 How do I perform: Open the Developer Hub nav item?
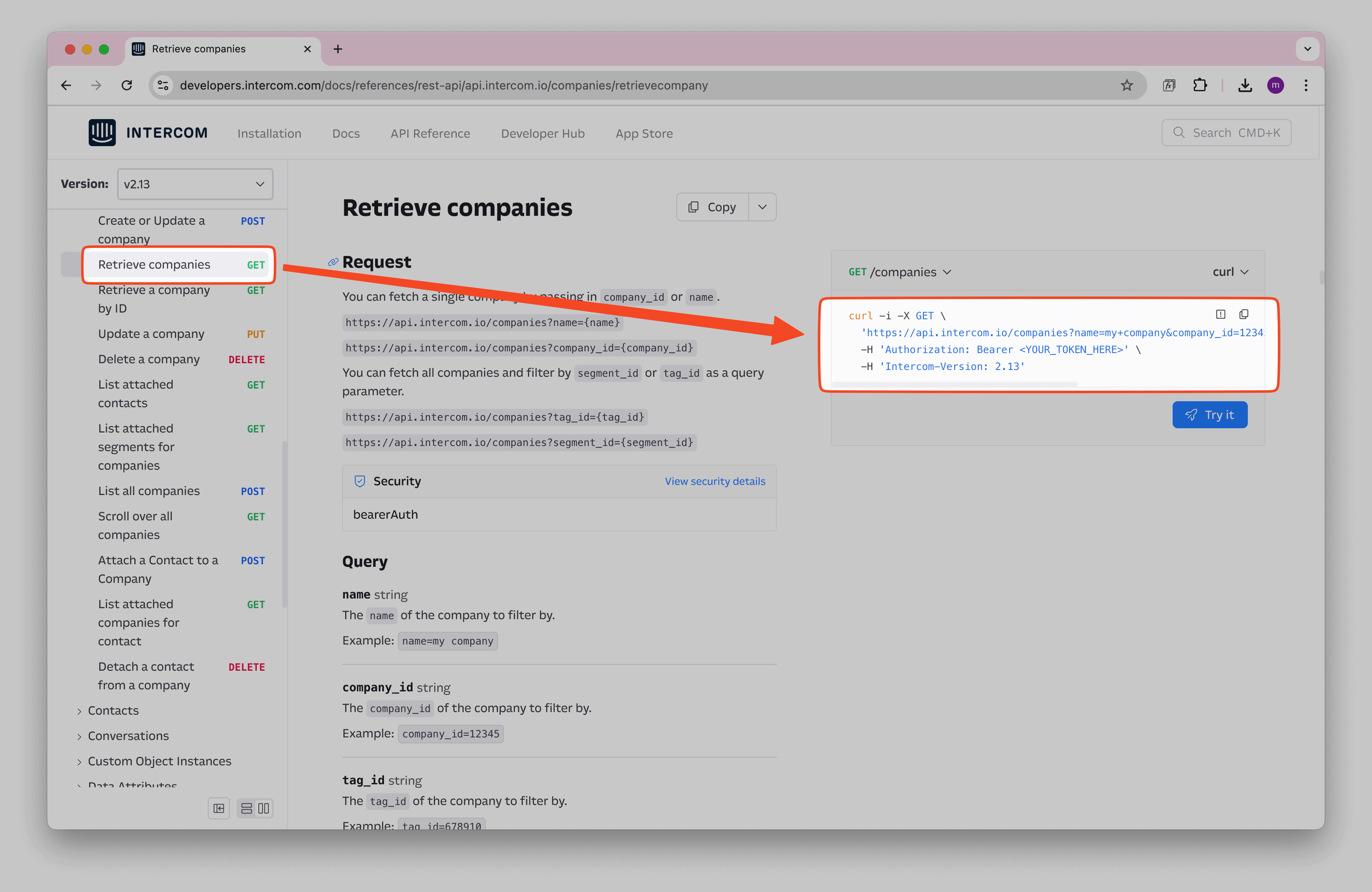click(x=542, y=134)
